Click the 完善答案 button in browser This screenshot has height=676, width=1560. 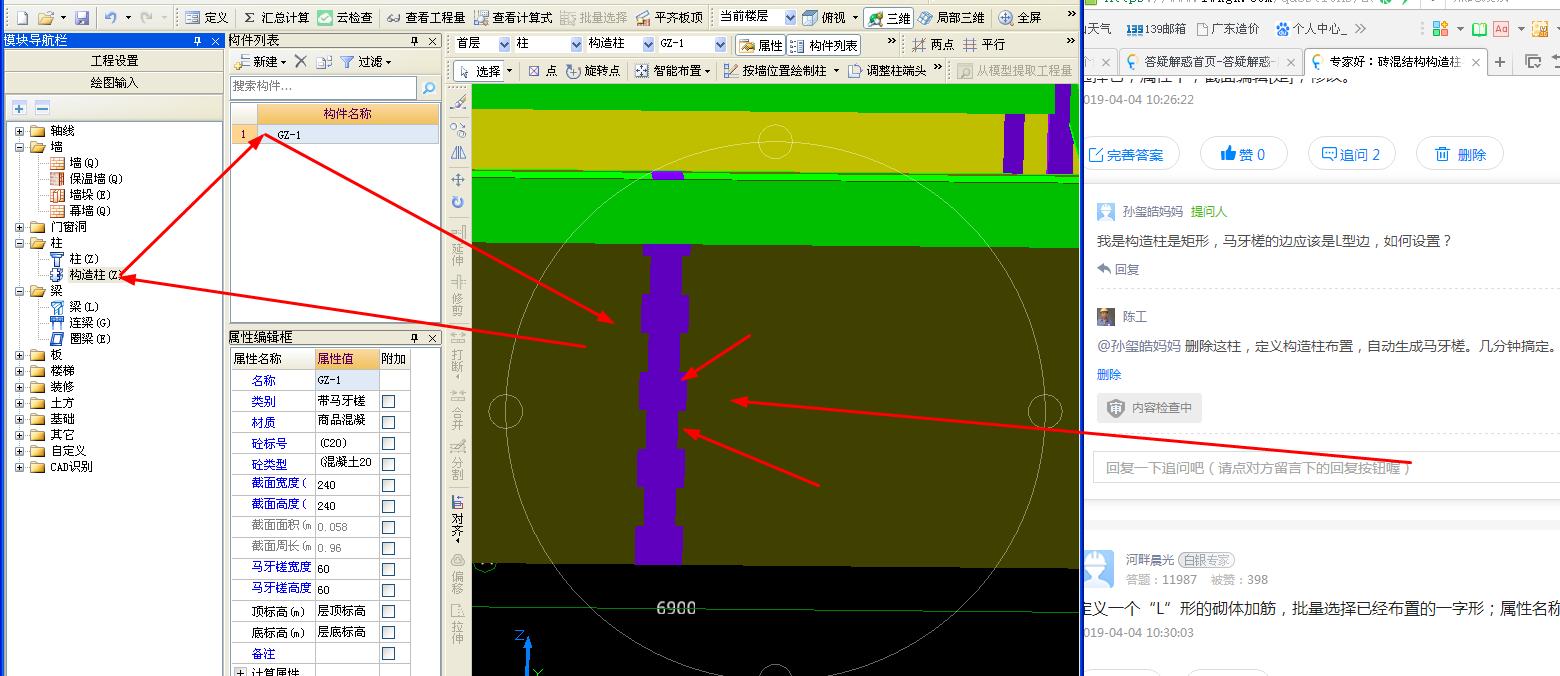tap(1126, 154)
